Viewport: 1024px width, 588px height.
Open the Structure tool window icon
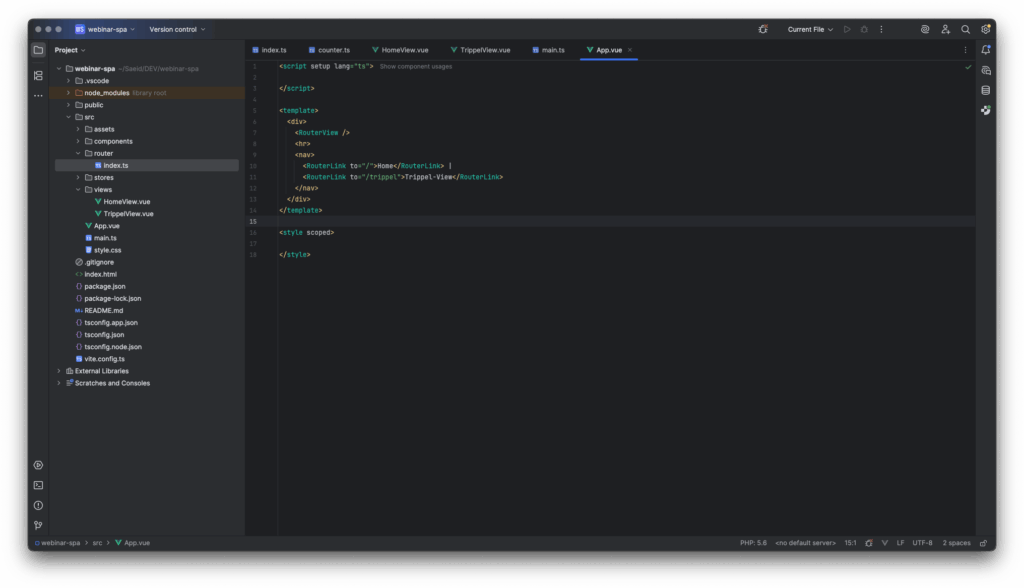click(x=38, y=75)
